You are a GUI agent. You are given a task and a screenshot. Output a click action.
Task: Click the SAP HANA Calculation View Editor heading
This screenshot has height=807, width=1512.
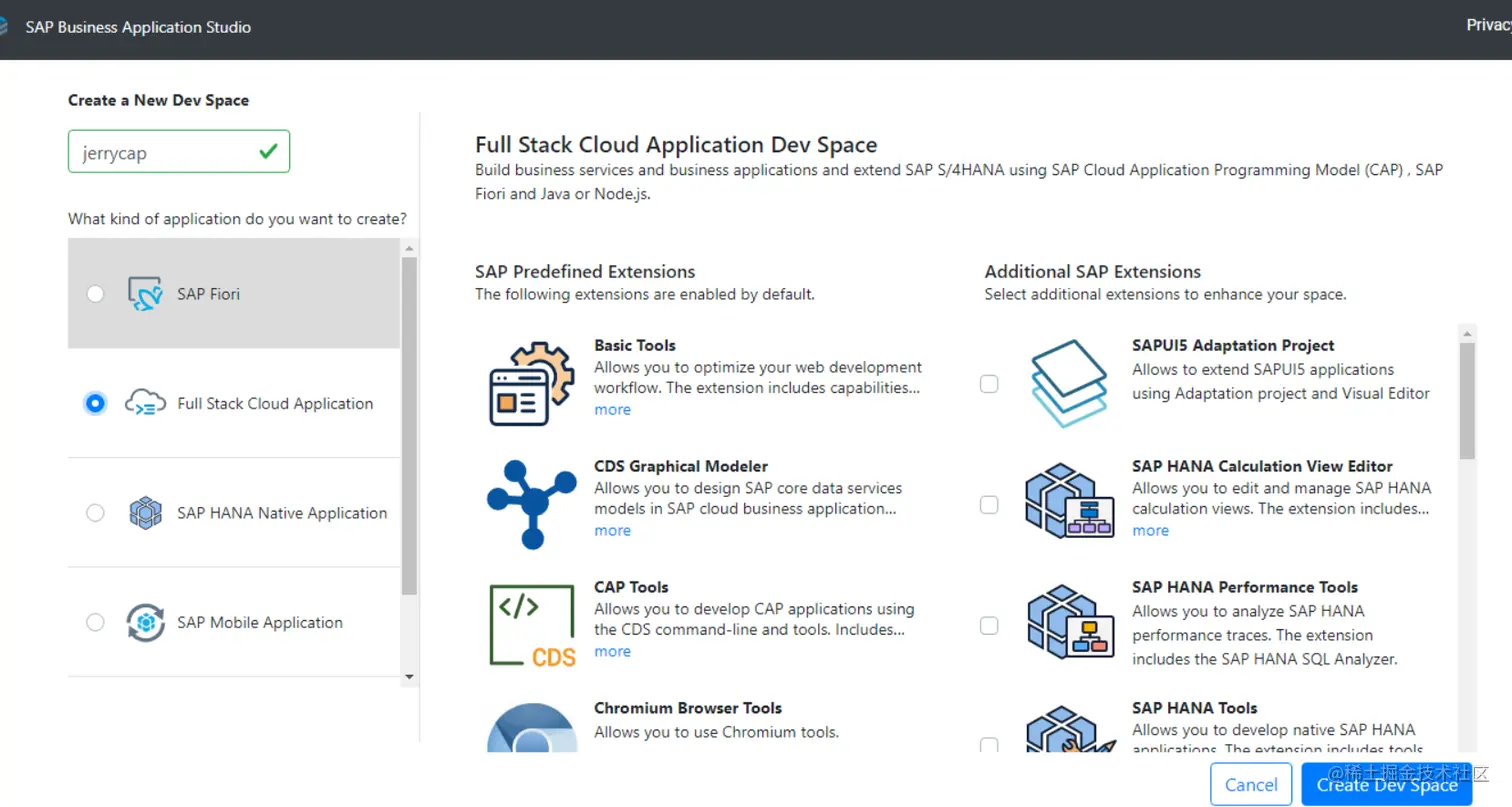1262,466
